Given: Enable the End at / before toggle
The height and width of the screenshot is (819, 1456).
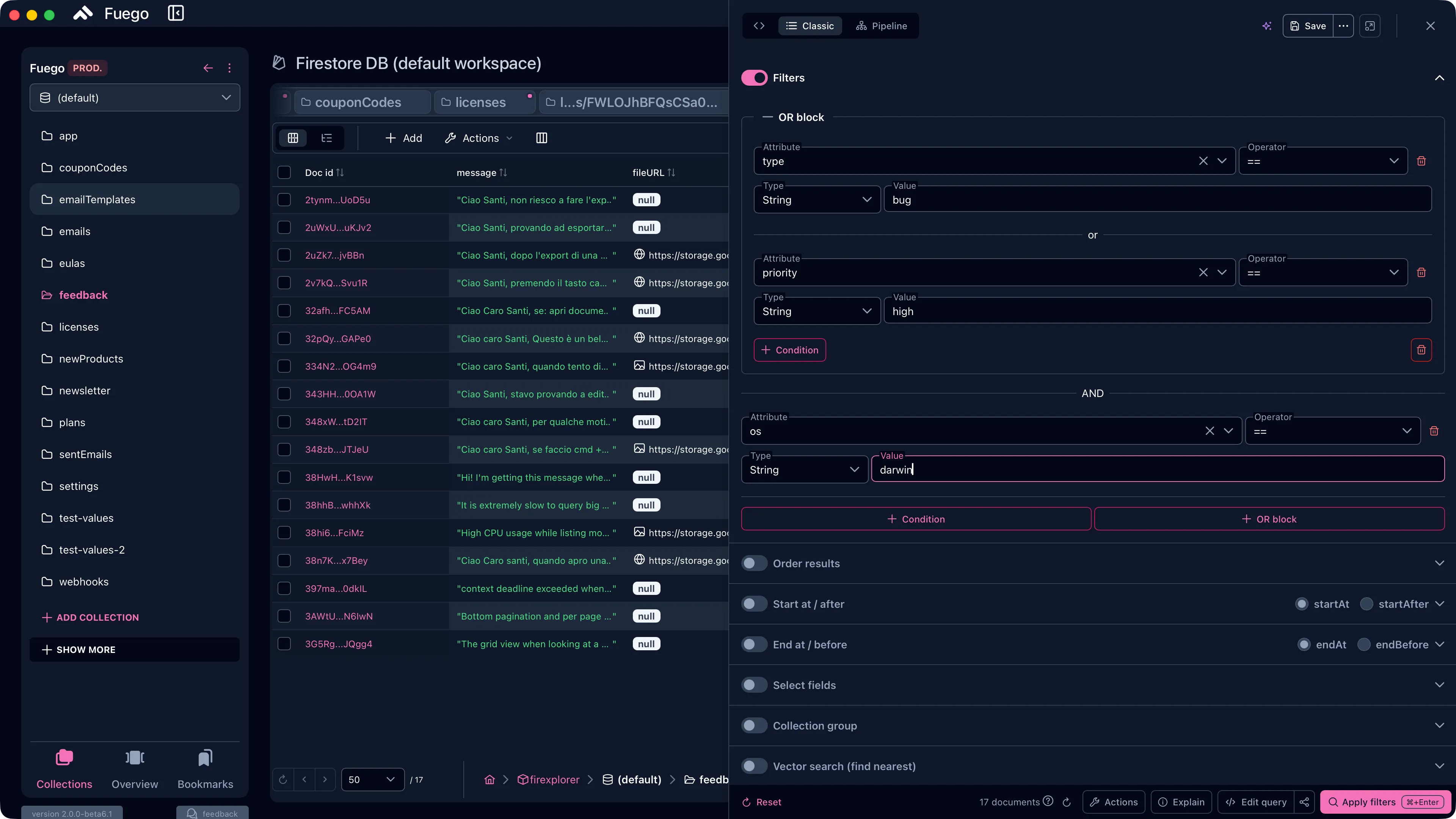Looking at the screenshot, I should [x=755, y=644].
